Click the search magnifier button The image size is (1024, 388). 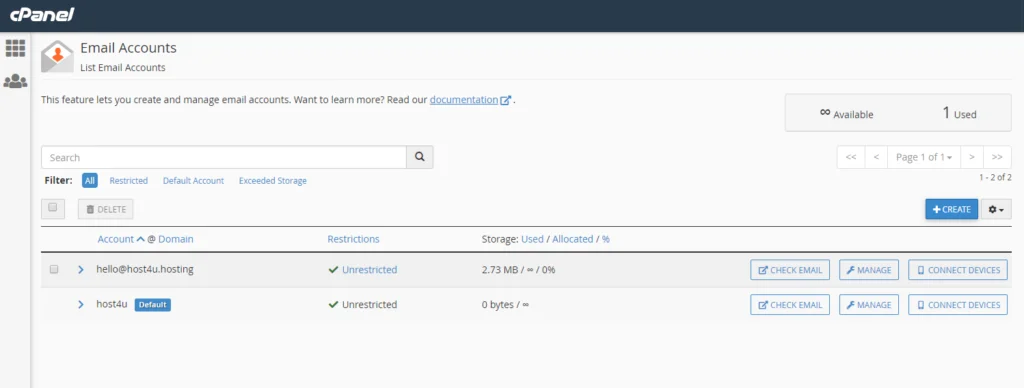(x=420, y=157)
